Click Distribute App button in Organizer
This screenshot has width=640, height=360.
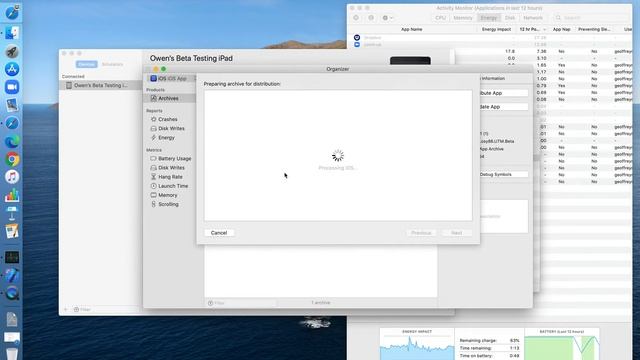point(504,93)
